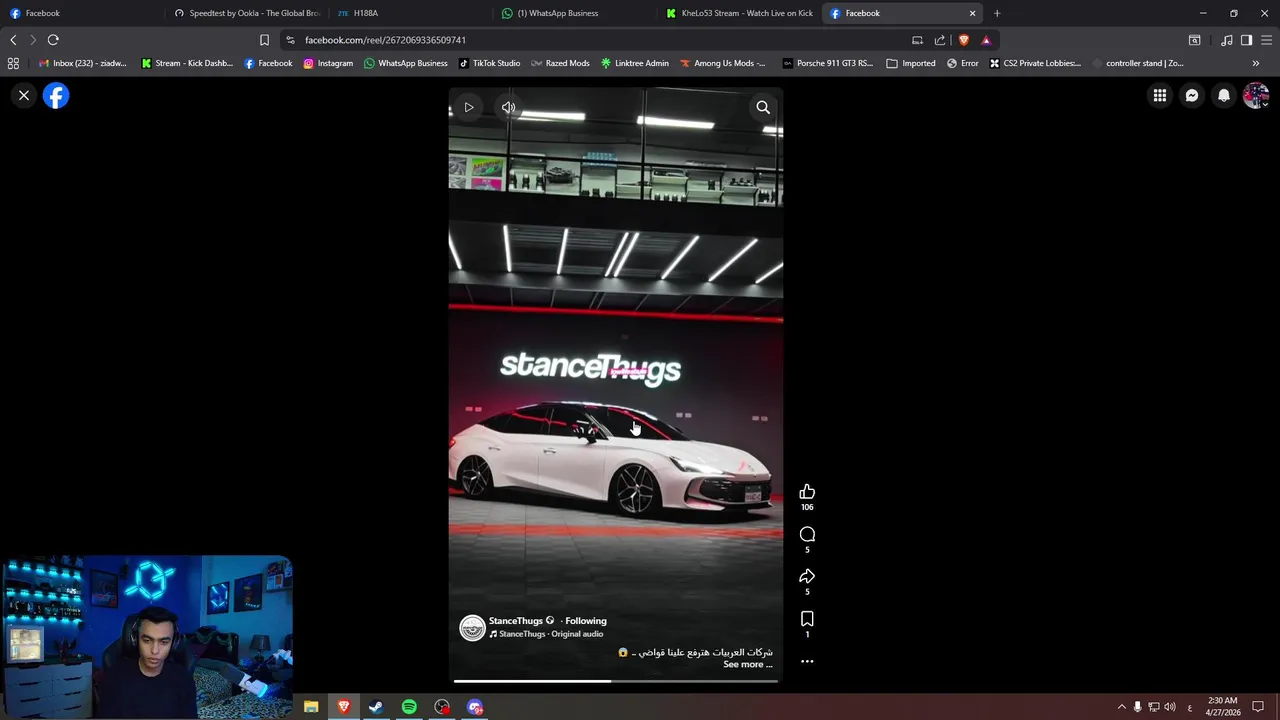Open the Inbox (232) bookmark
The width and height of the screenshot is (1280, 720).
coord(82,63)
